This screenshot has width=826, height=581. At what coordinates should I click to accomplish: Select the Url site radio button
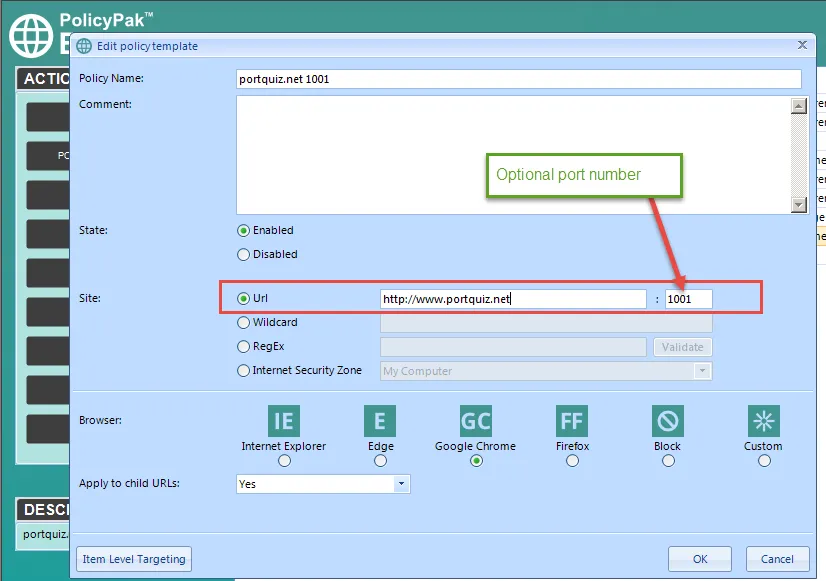click(243, 299)
